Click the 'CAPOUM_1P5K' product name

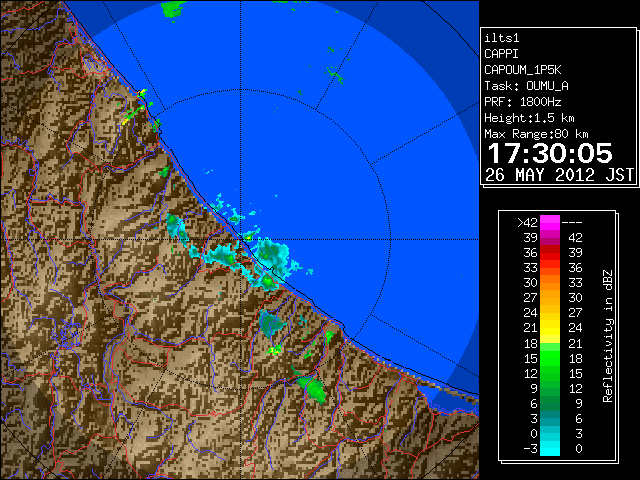click(522, 70)
